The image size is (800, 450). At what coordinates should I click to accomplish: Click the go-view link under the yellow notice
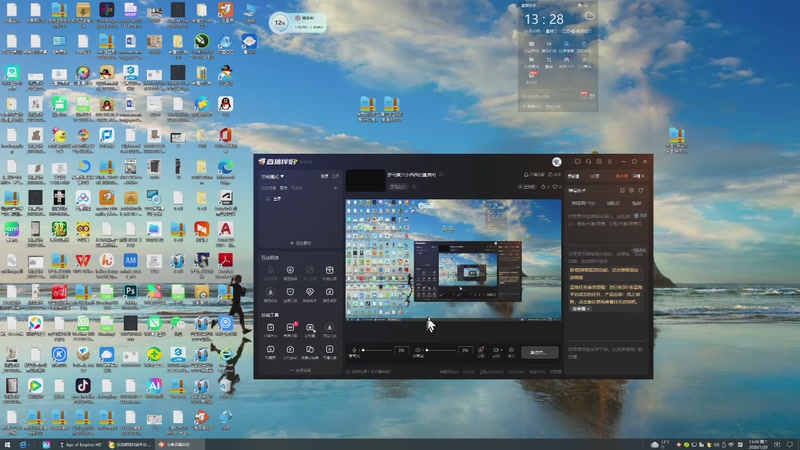580,309
